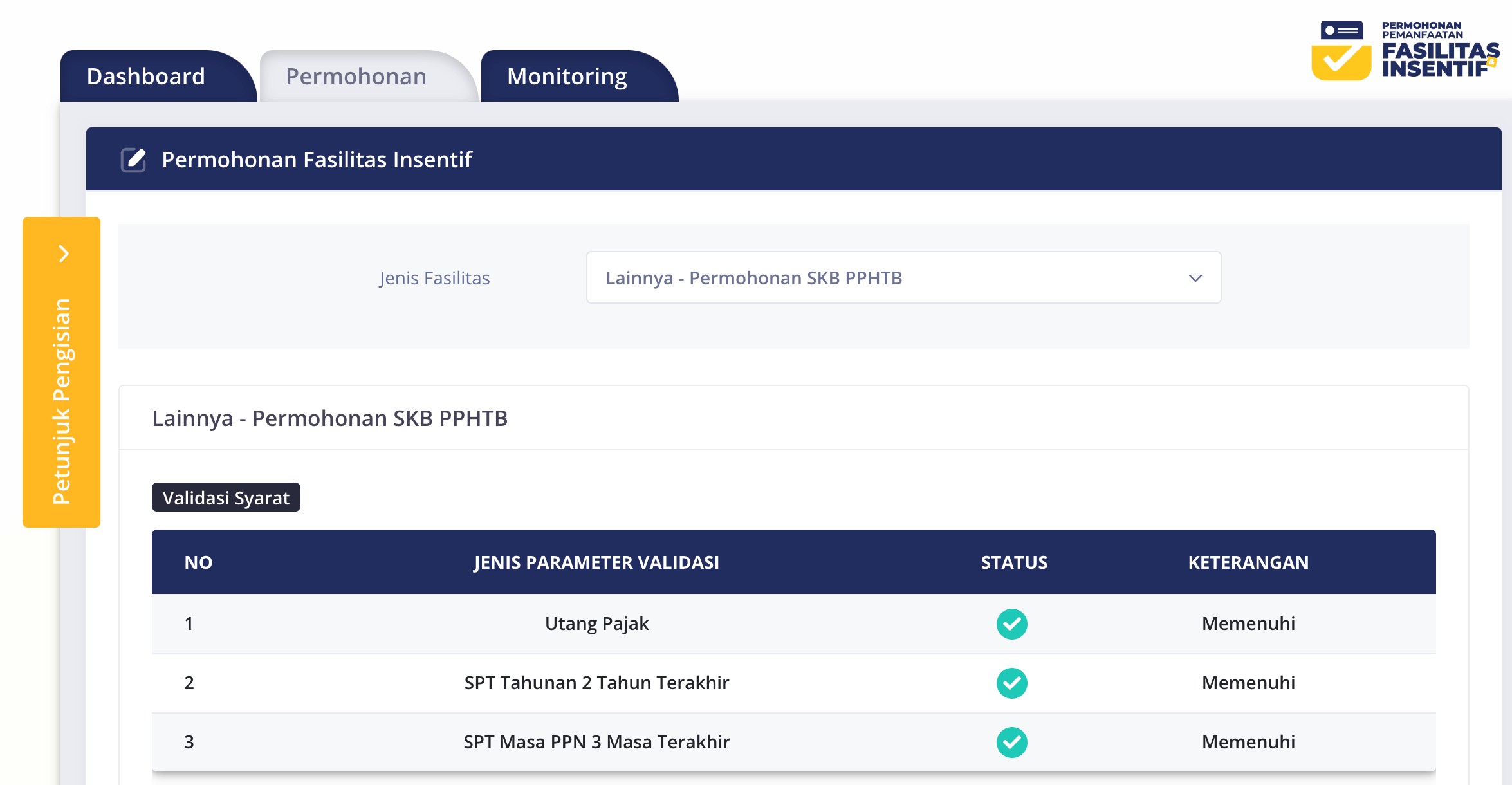The image size is (1512, 785).
Task: Click the 'Lainnya - Permohonan SKB PPHTB' section heading
Action: (329, 418)
